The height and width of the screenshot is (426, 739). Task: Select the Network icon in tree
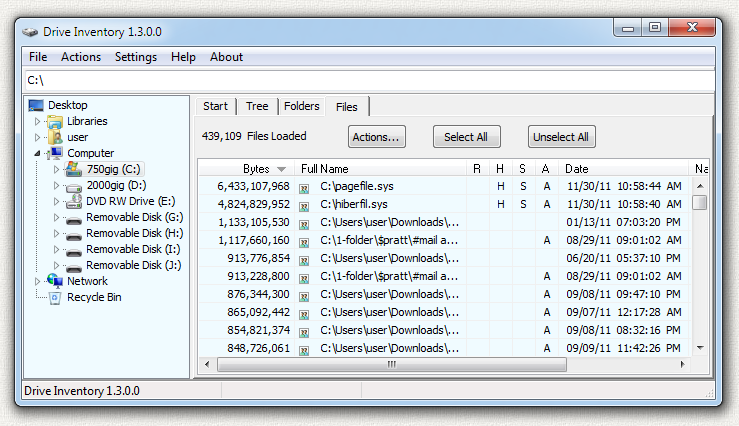[55, 281]
